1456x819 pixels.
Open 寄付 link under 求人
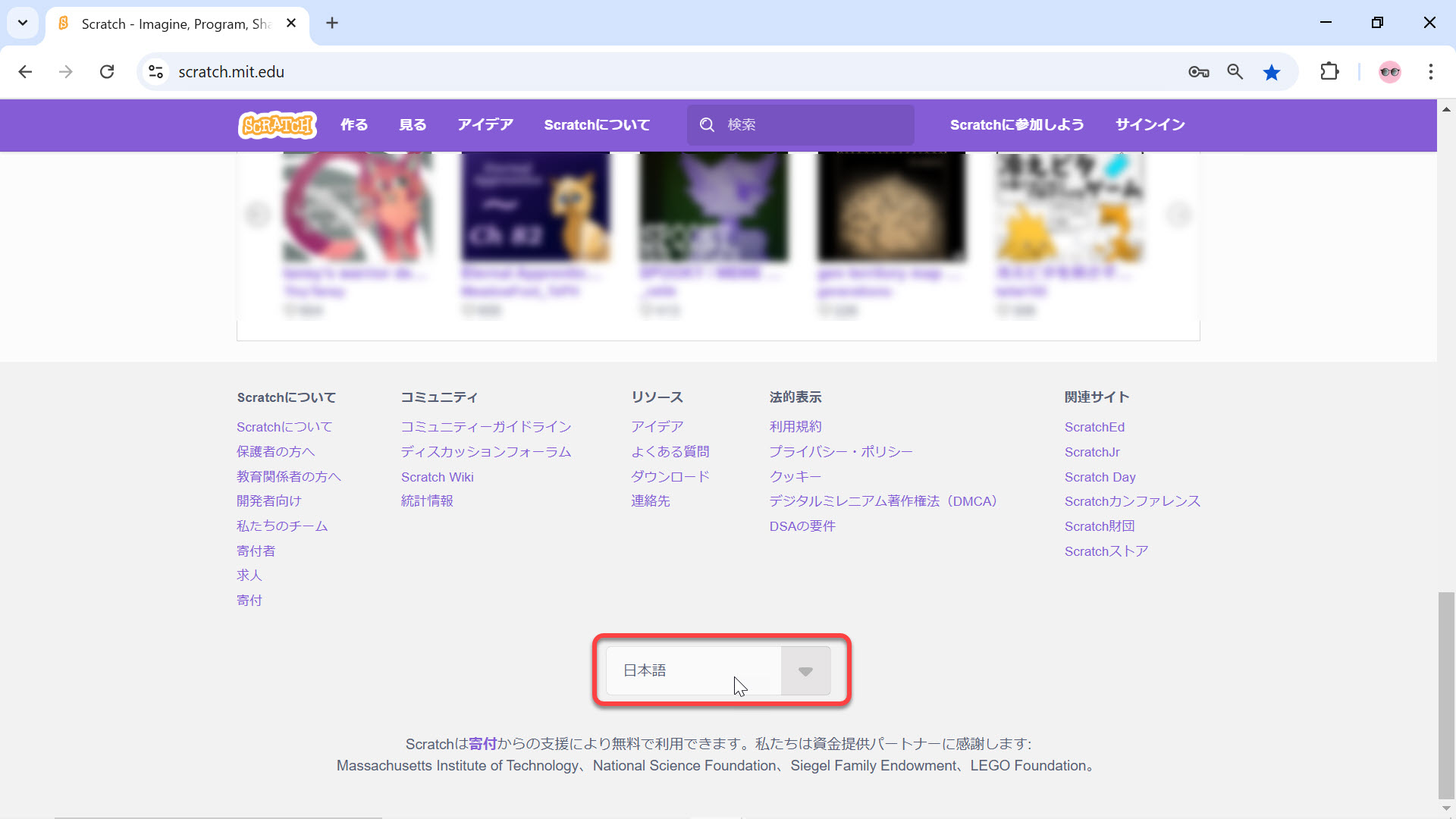tap(249, 601)
